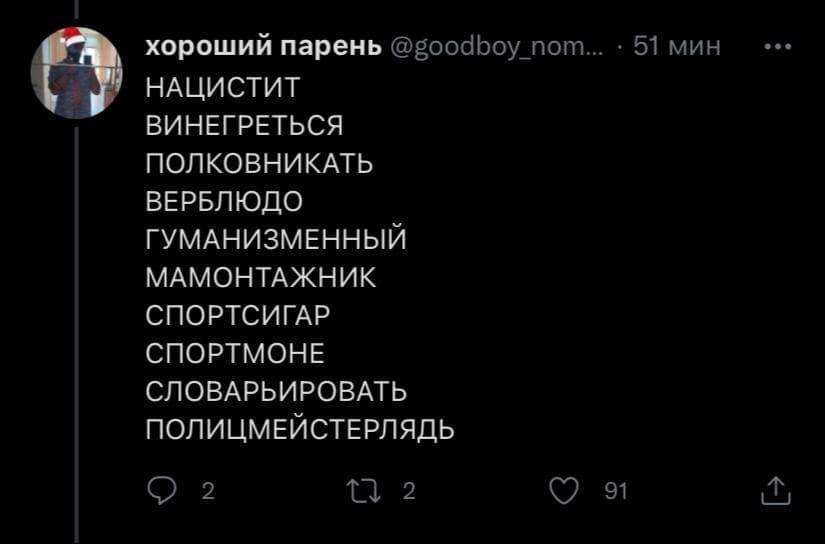
Task: Open the profile name "хороший парень"
Action: (263, 47)
